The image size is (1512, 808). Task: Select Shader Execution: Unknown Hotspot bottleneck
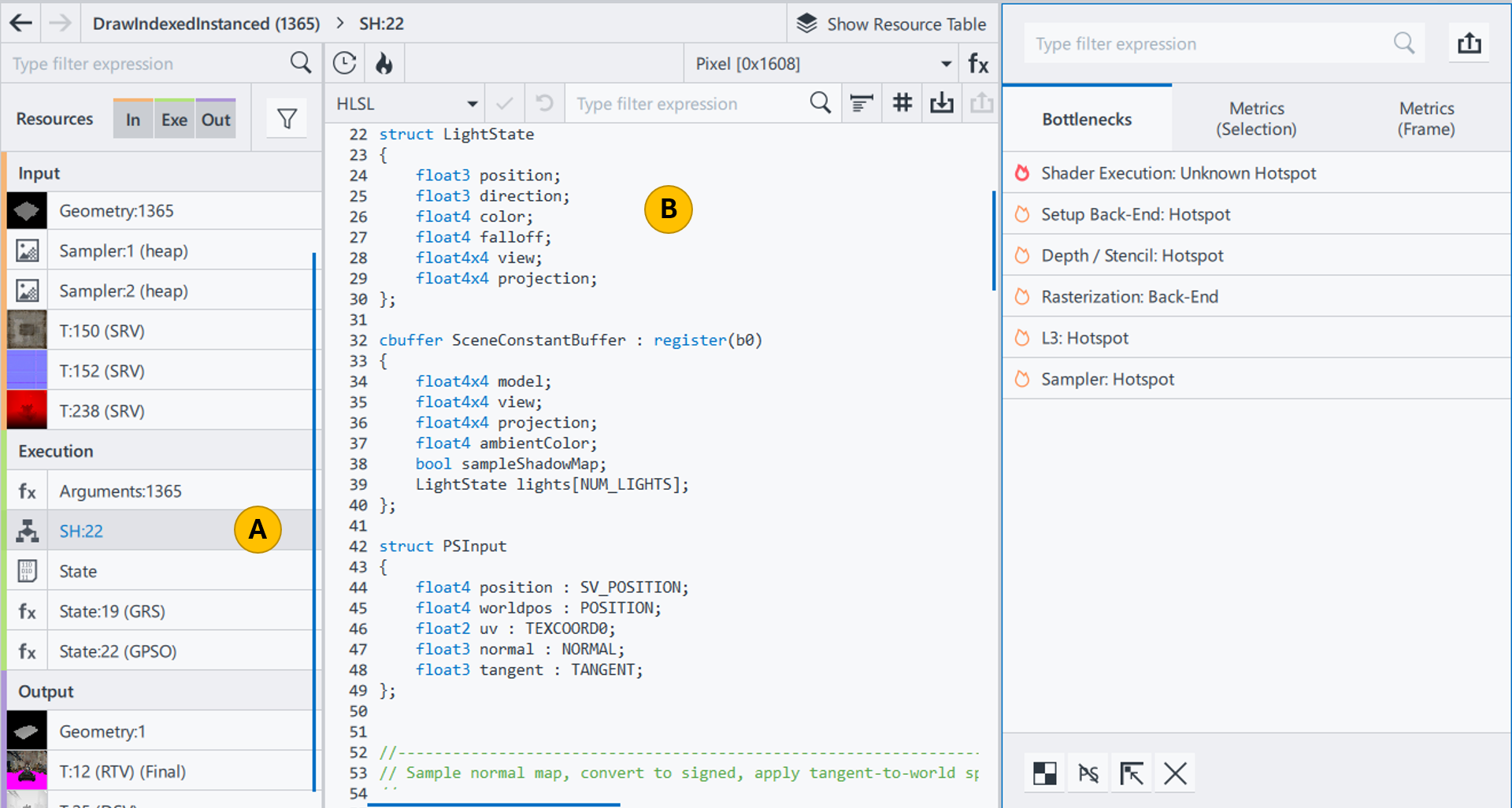(1178, 173)
